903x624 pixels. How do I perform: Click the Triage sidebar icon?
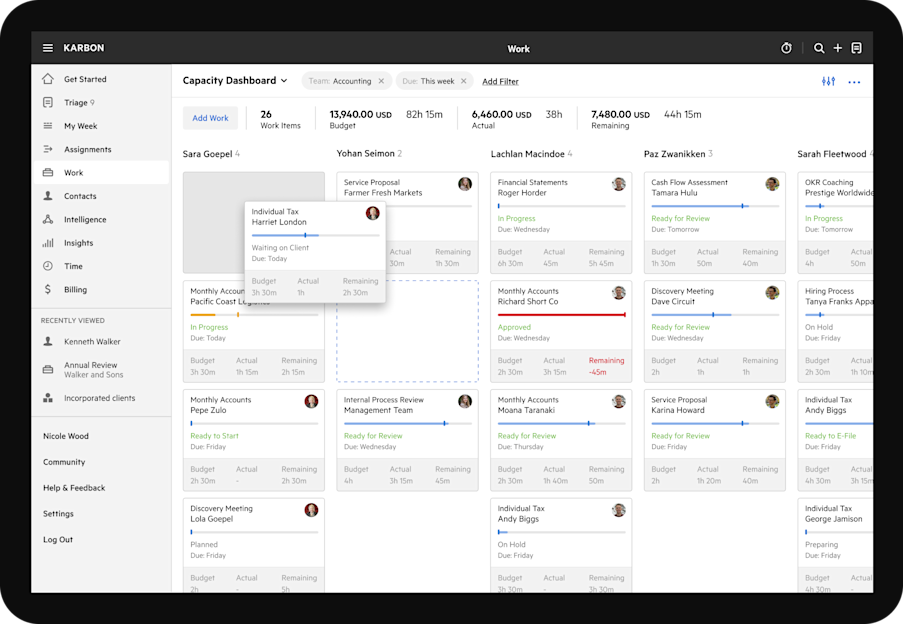point(48,102)
